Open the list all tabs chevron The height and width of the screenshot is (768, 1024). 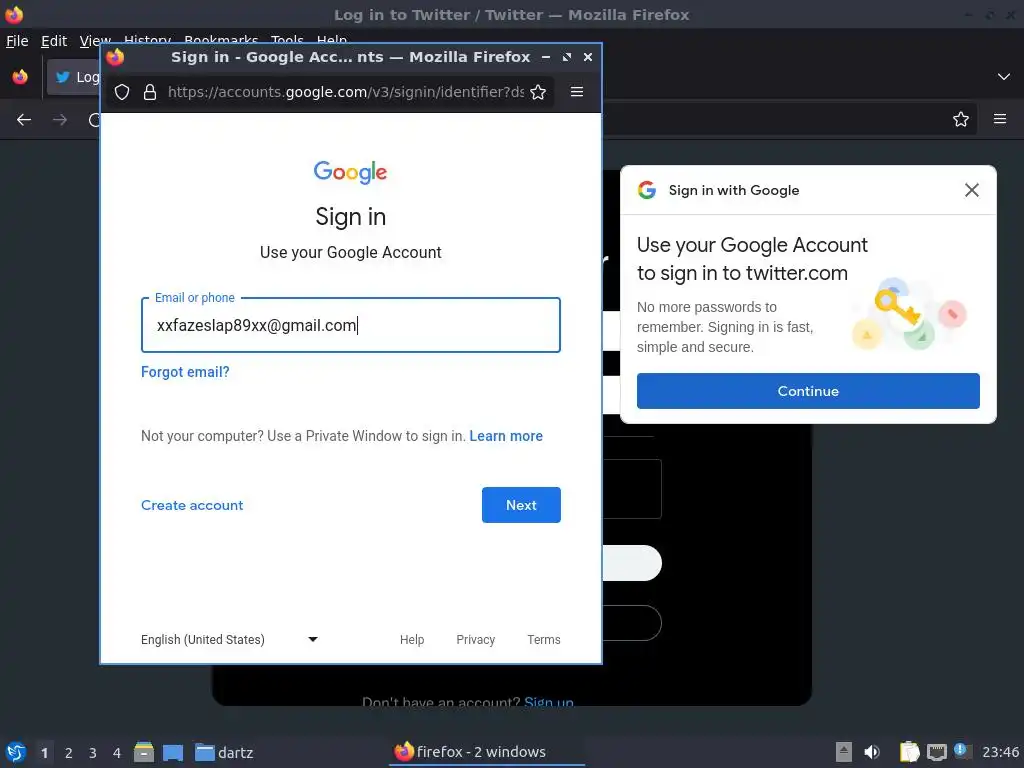tap(1004, 76)
